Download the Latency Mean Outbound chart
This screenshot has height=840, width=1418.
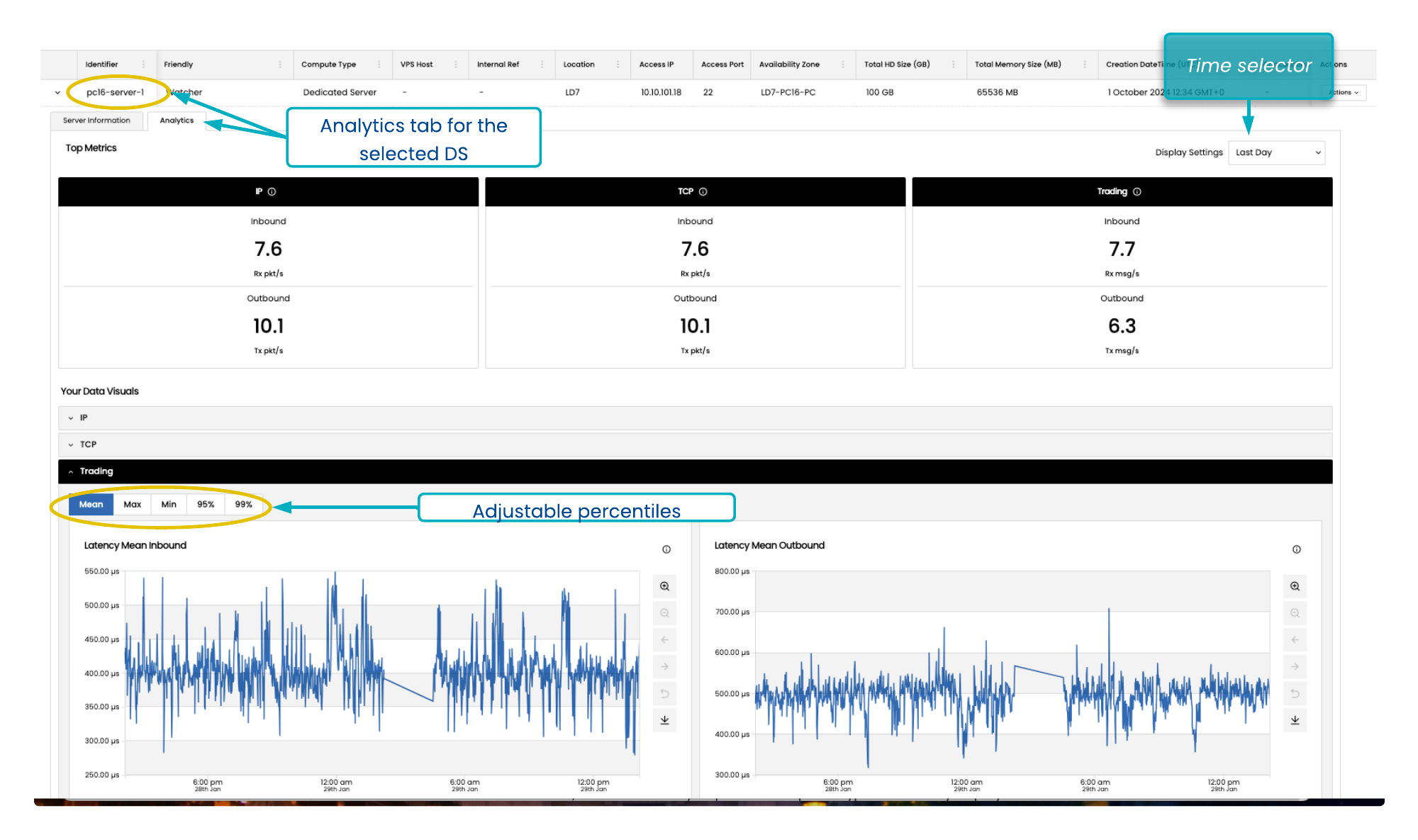[1295, 720]
